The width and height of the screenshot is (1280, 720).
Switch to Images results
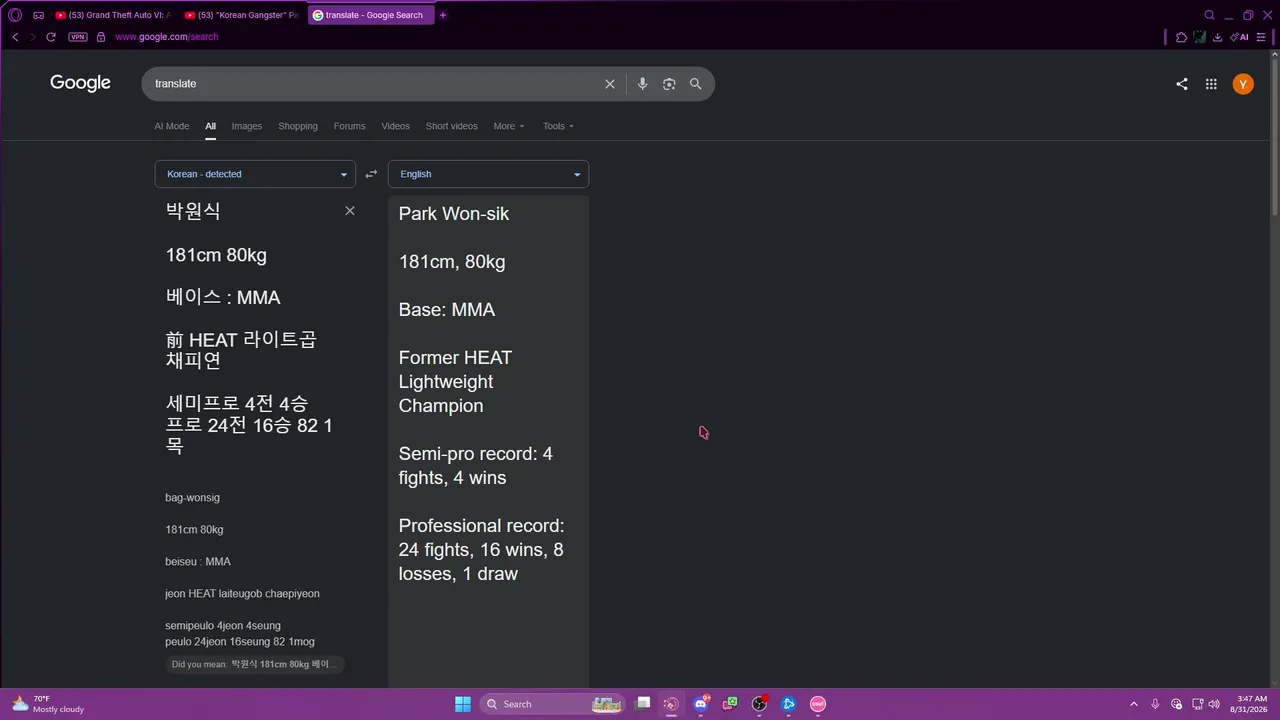coord(247,126)
